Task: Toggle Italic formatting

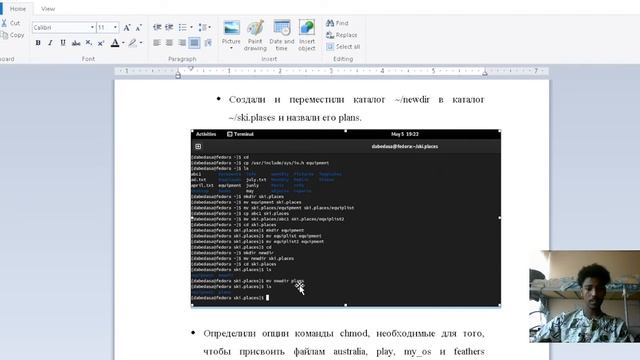Action: (x=50, y=42)
